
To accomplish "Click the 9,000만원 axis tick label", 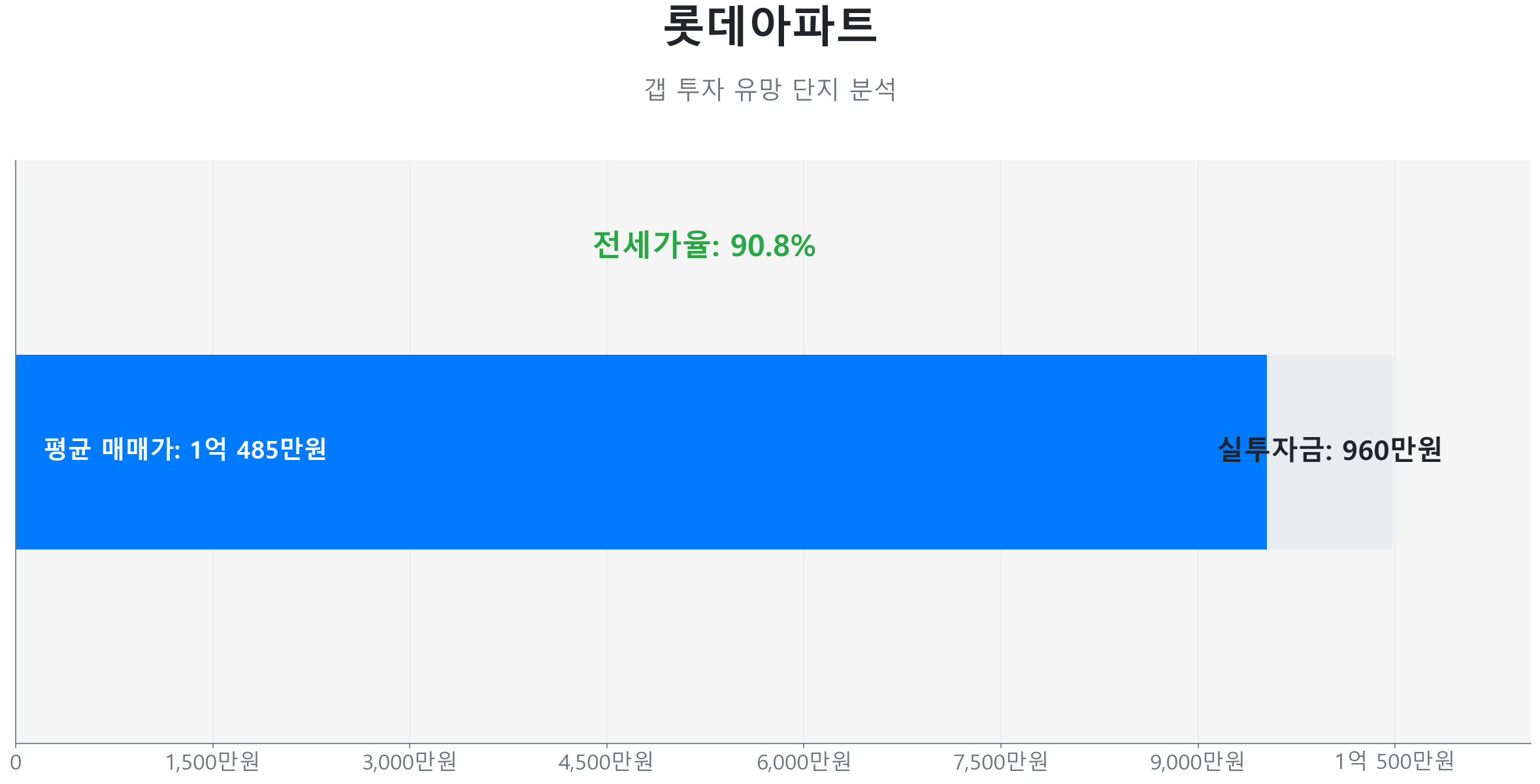I will pos(1198,762).
